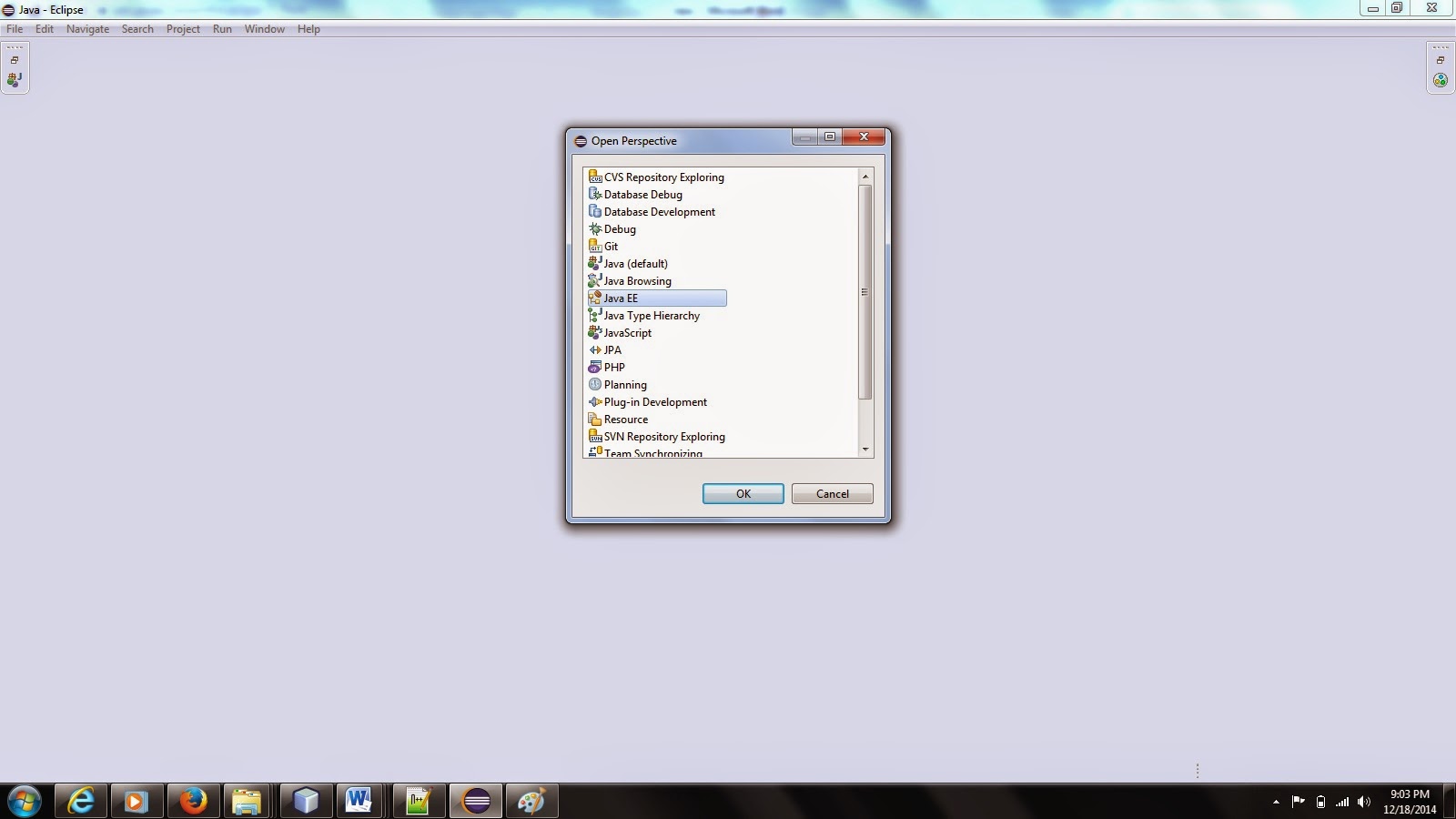
Task: Open Microsoft Word from taskbar
Action: point(359,802)
